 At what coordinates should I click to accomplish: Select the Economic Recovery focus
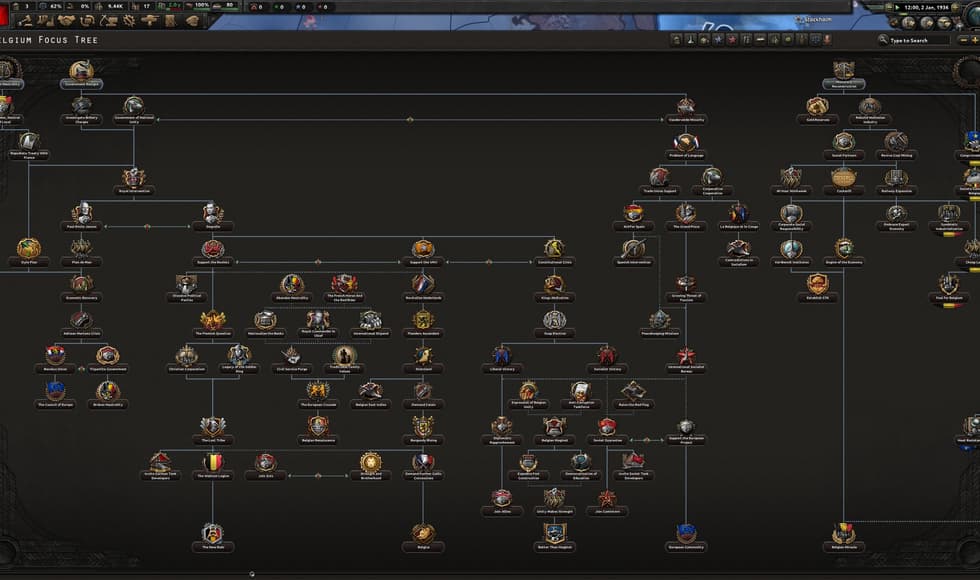[x=81, y=288]
